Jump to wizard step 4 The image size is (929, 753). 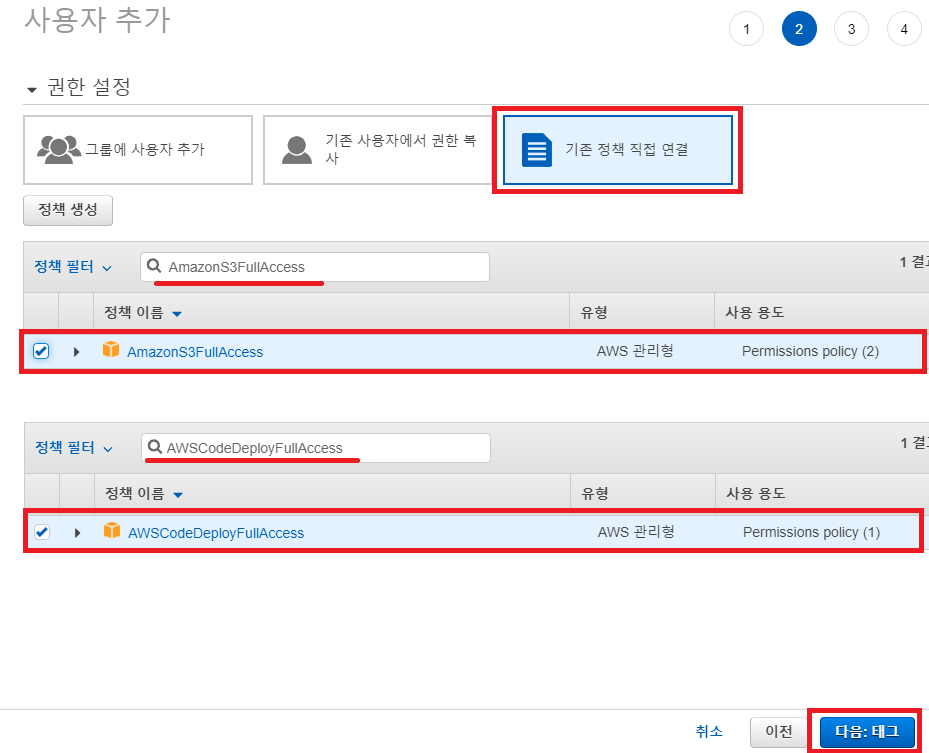pyautogui.click(x=904, y=28)
